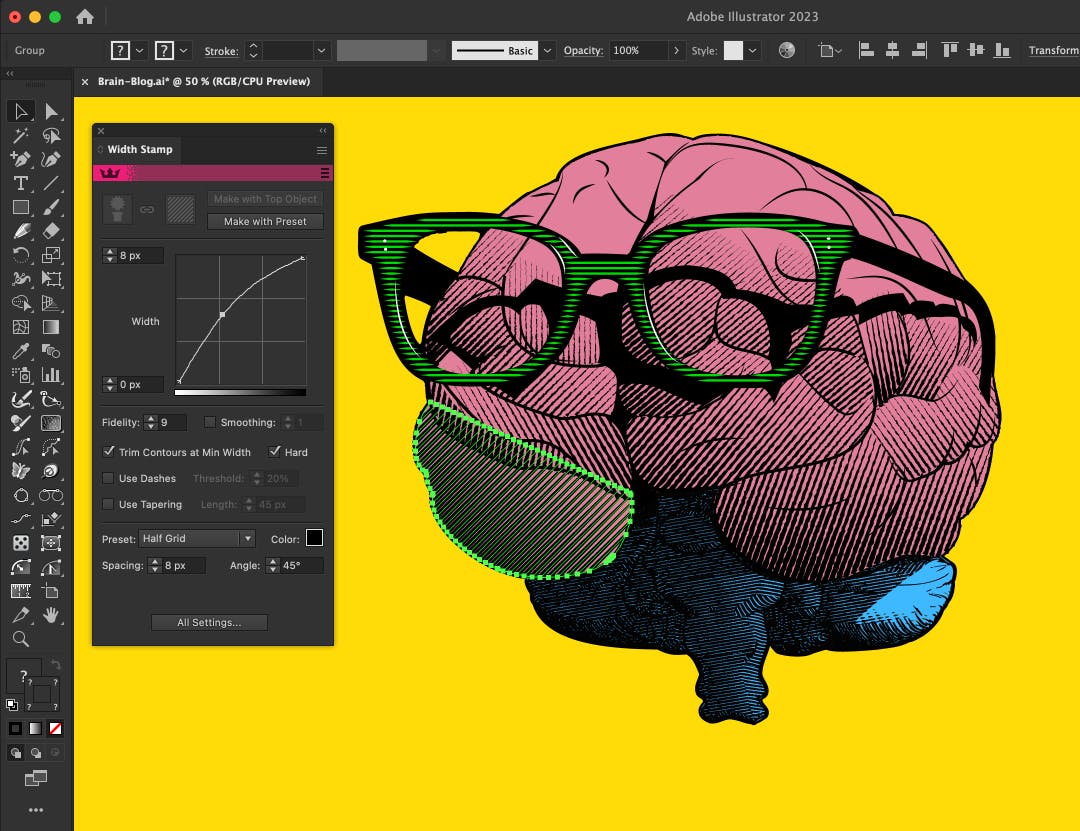Uncheck Trim Contours at Min Width
1080x831 pixels.
(109, 452)
